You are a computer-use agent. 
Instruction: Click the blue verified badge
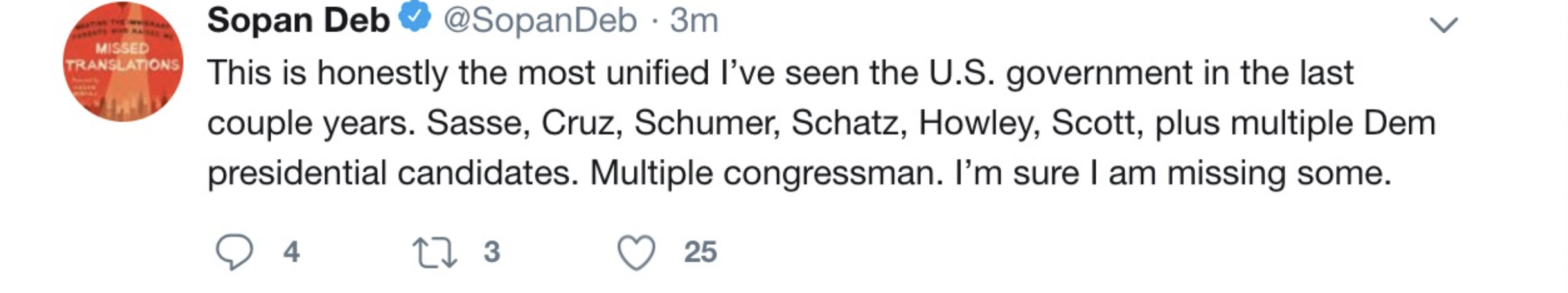point(415,18)
